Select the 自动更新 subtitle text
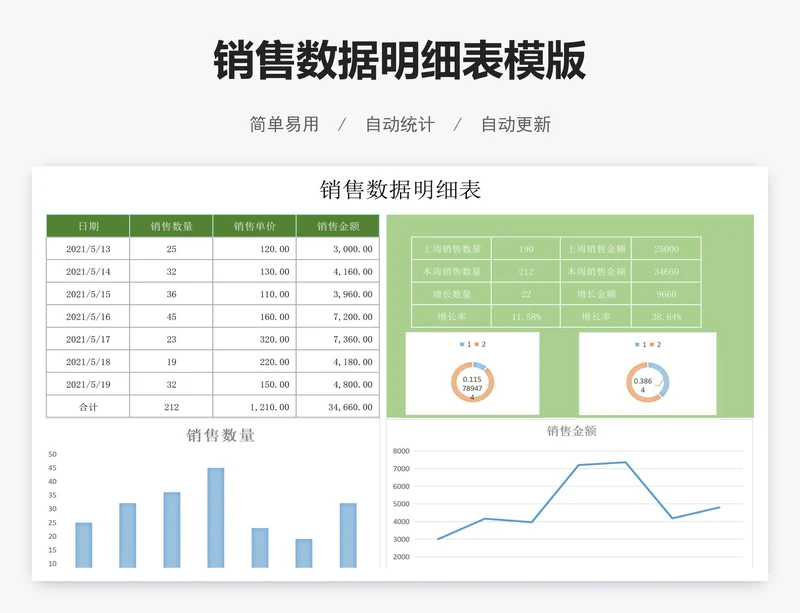 516,124
